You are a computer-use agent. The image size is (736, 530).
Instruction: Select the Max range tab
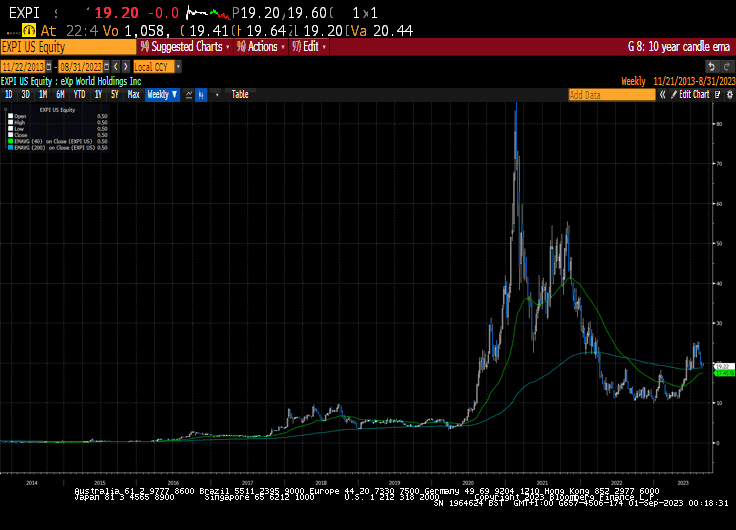(x=133, y=94)
